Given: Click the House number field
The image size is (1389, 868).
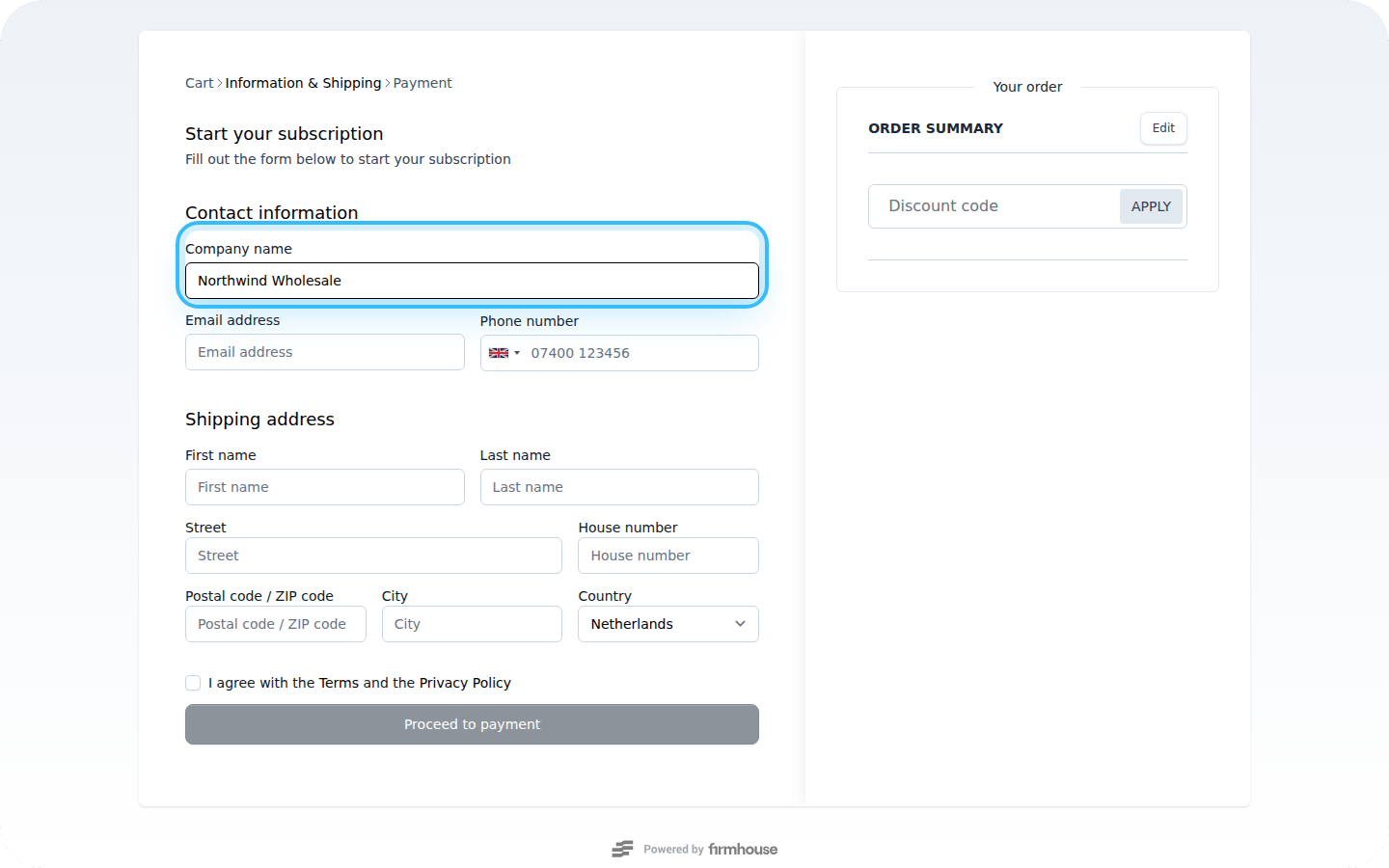Looking at the screenshot, I should point(668,556).
